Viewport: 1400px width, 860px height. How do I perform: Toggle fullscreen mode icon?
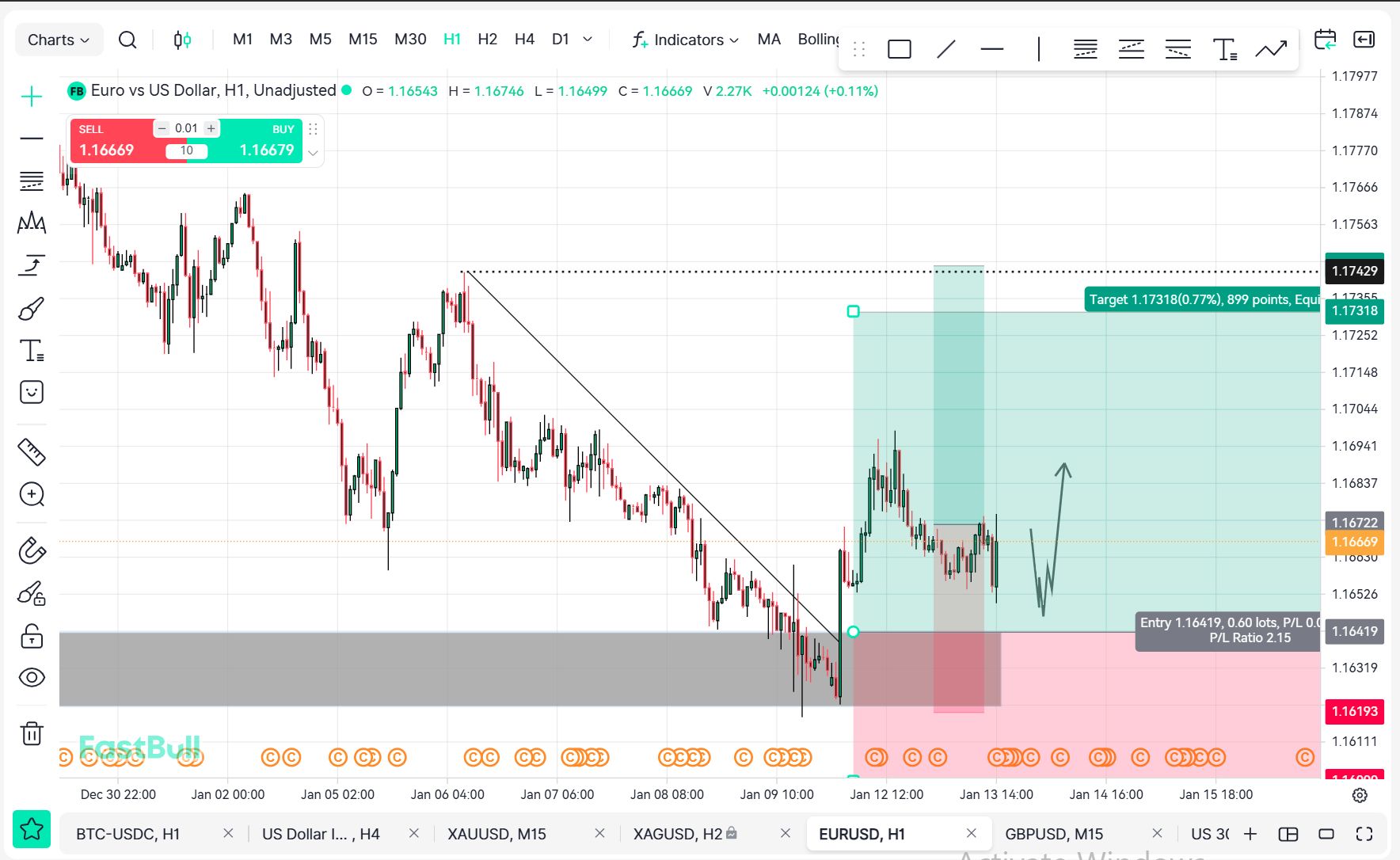1364,834
